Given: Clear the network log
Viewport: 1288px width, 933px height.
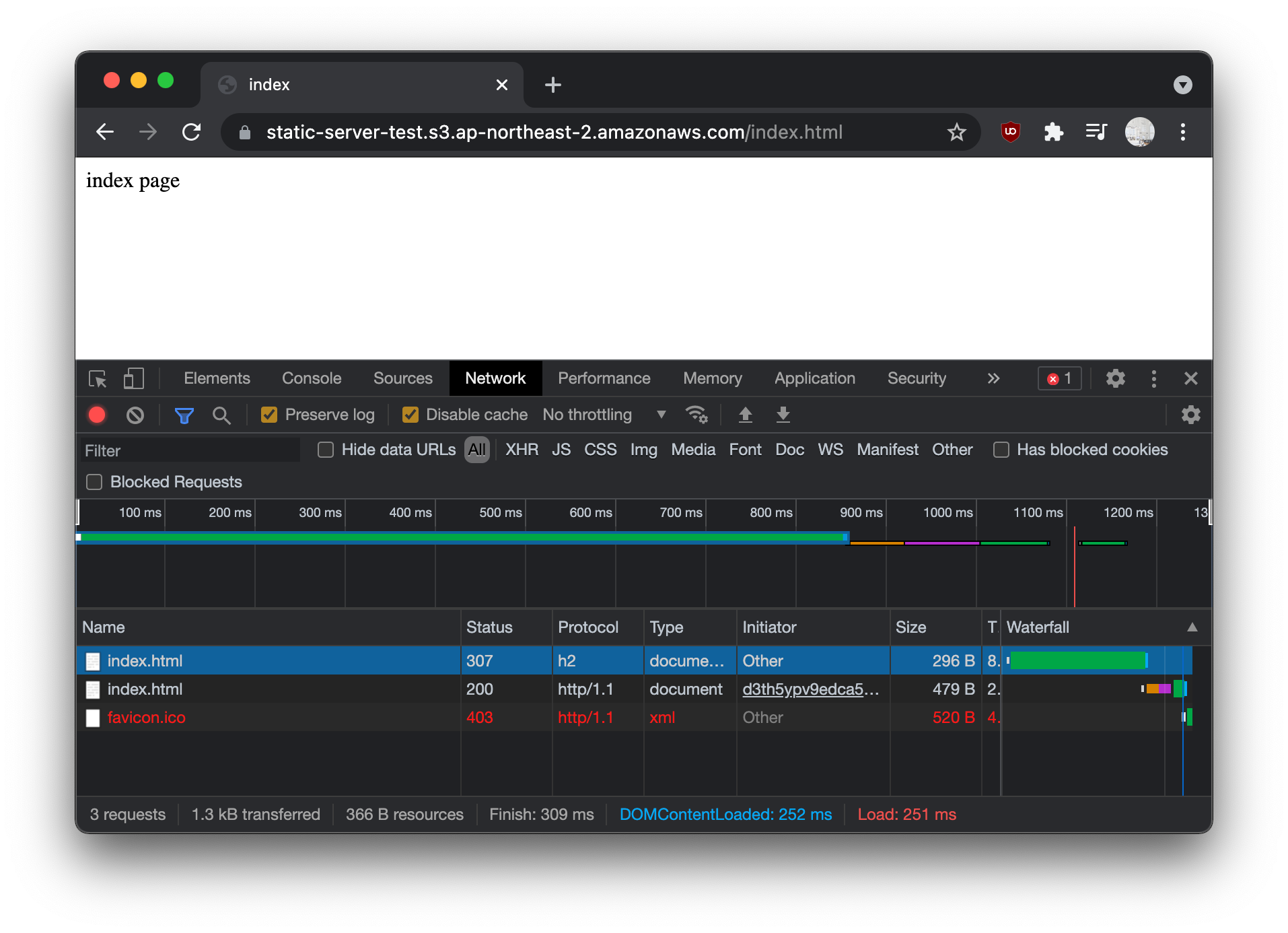Looking at the screenshot, I should [x=135, y=415].
